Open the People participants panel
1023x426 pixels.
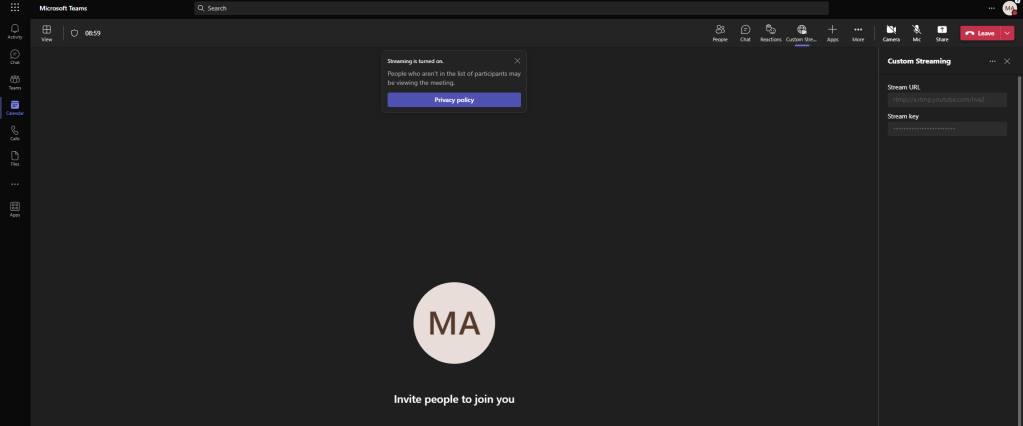coord(719,32)
